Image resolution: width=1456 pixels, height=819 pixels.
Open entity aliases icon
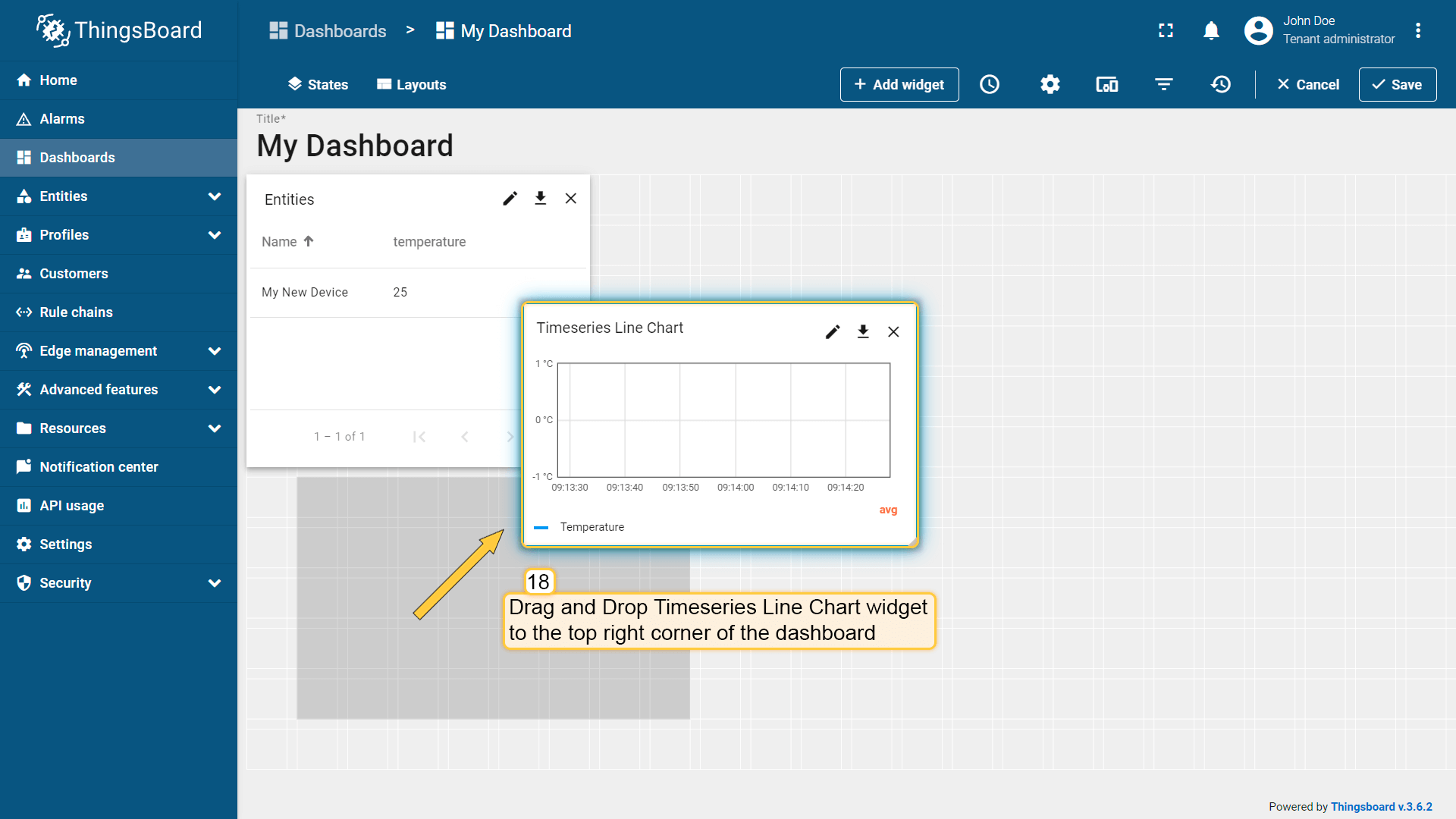[1106, 84]
